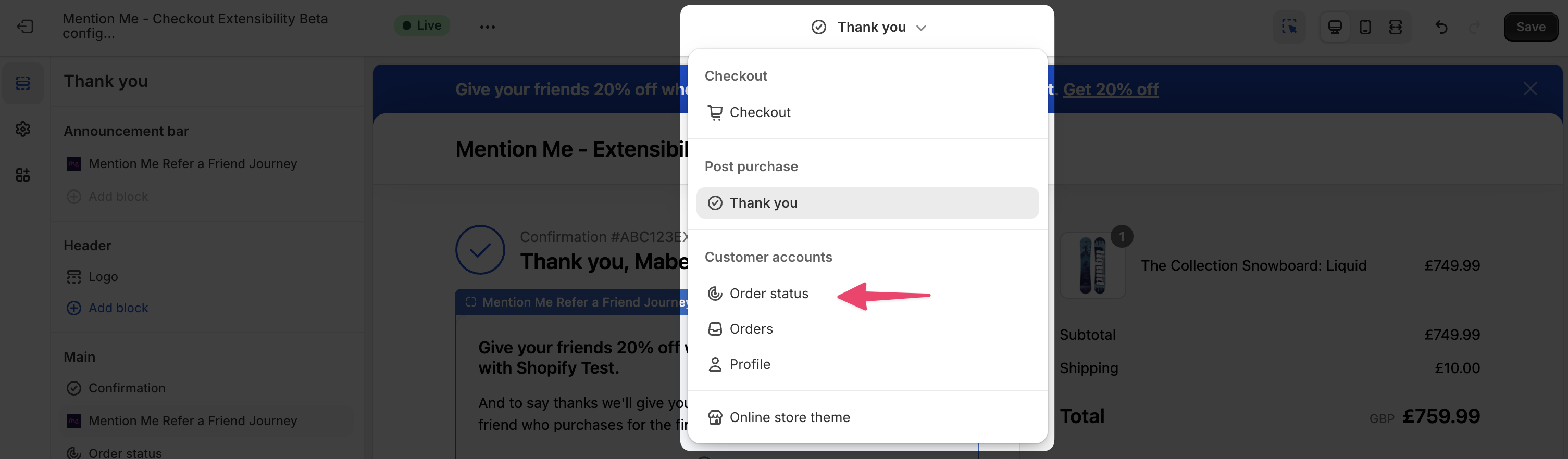The width and height of the screenshot is (1568, 459).
Task: Switch to mobile preview
Action: click(1365, 27)
